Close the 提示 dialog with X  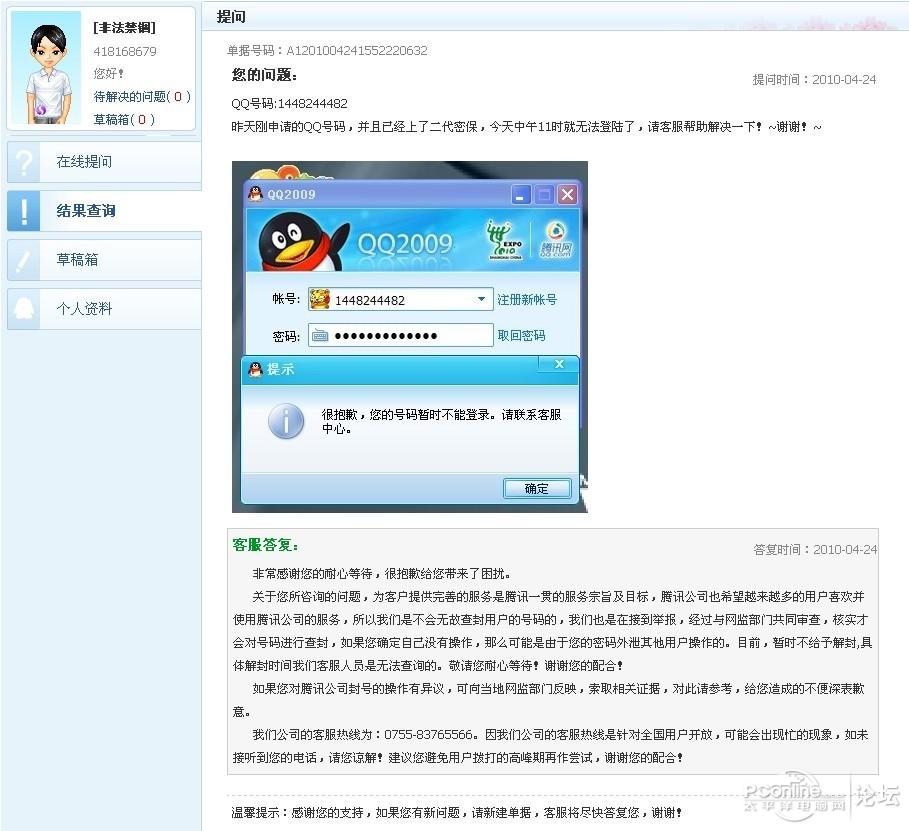point(559,364)
